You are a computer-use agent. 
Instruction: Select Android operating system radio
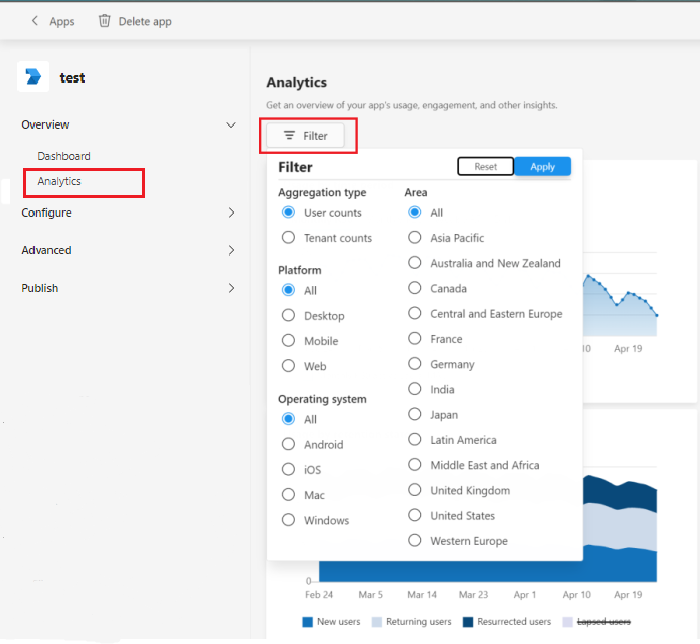tap(288, 444)
